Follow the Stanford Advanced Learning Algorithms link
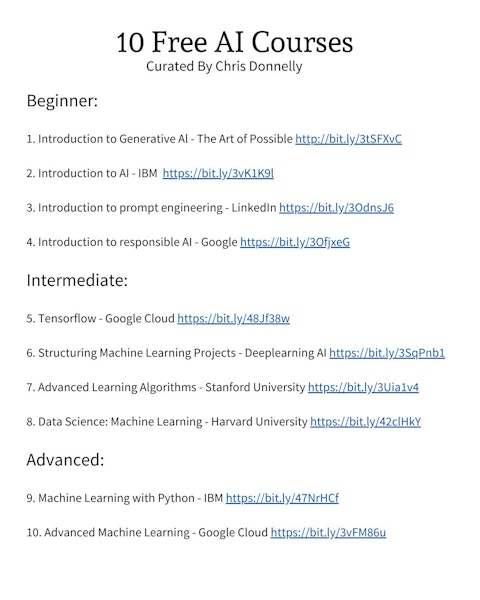480x600 pixels. point(363,387)
